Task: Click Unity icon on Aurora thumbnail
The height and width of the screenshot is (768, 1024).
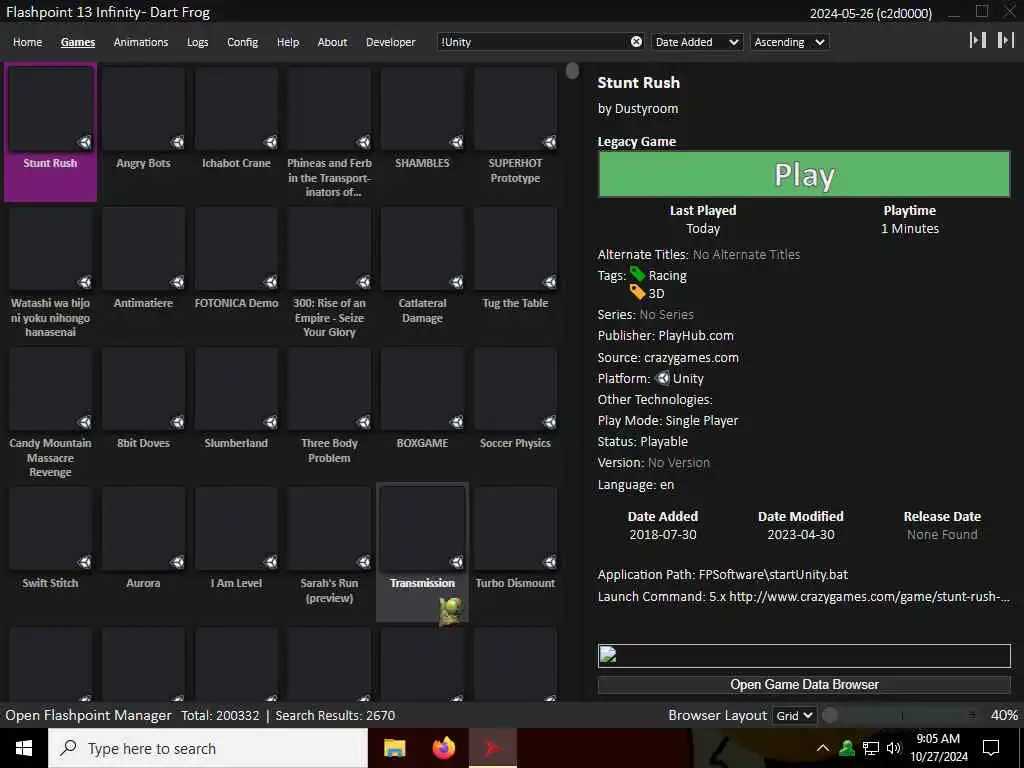Action: (x=177, y=562)
